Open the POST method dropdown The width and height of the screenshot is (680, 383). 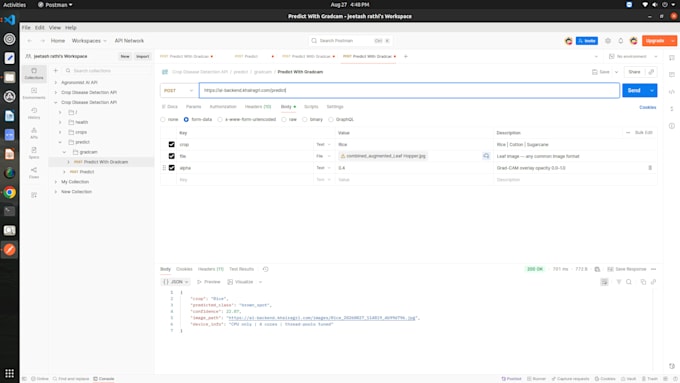pos(179,91)
